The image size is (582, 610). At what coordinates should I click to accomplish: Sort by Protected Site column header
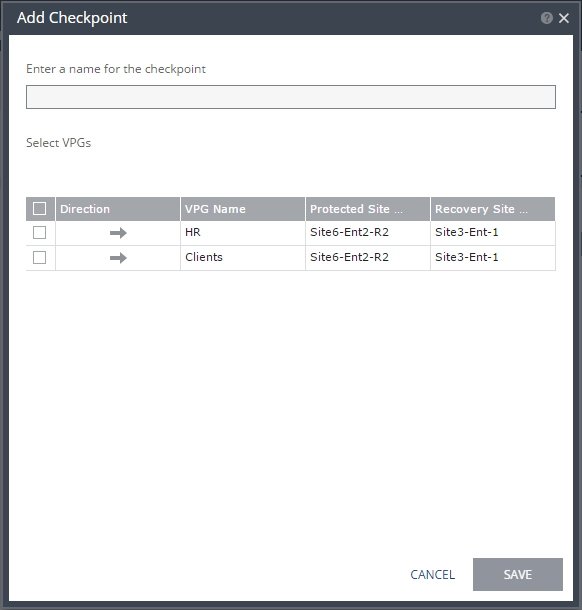368,209
